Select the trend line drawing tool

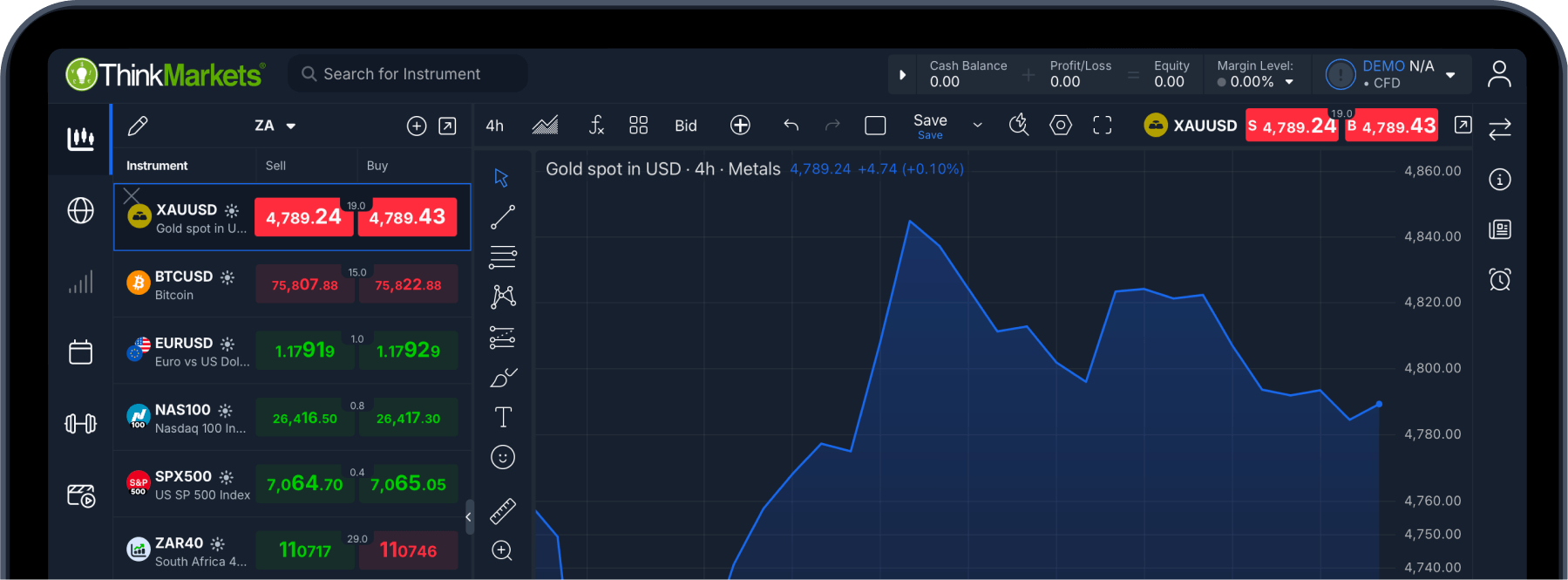point(503,217)
